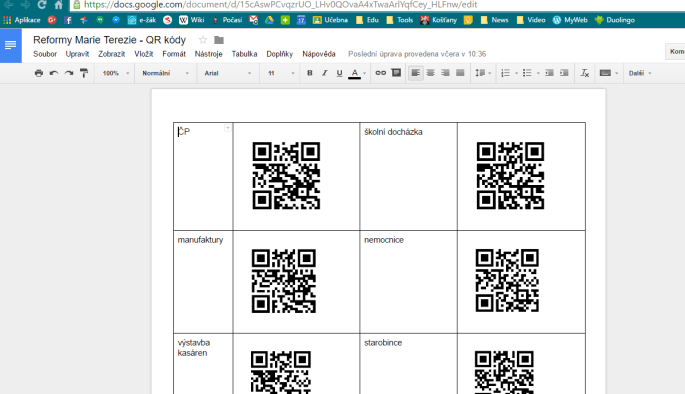
Task: Open the Doplňky menu
Action: click(280, 54)
